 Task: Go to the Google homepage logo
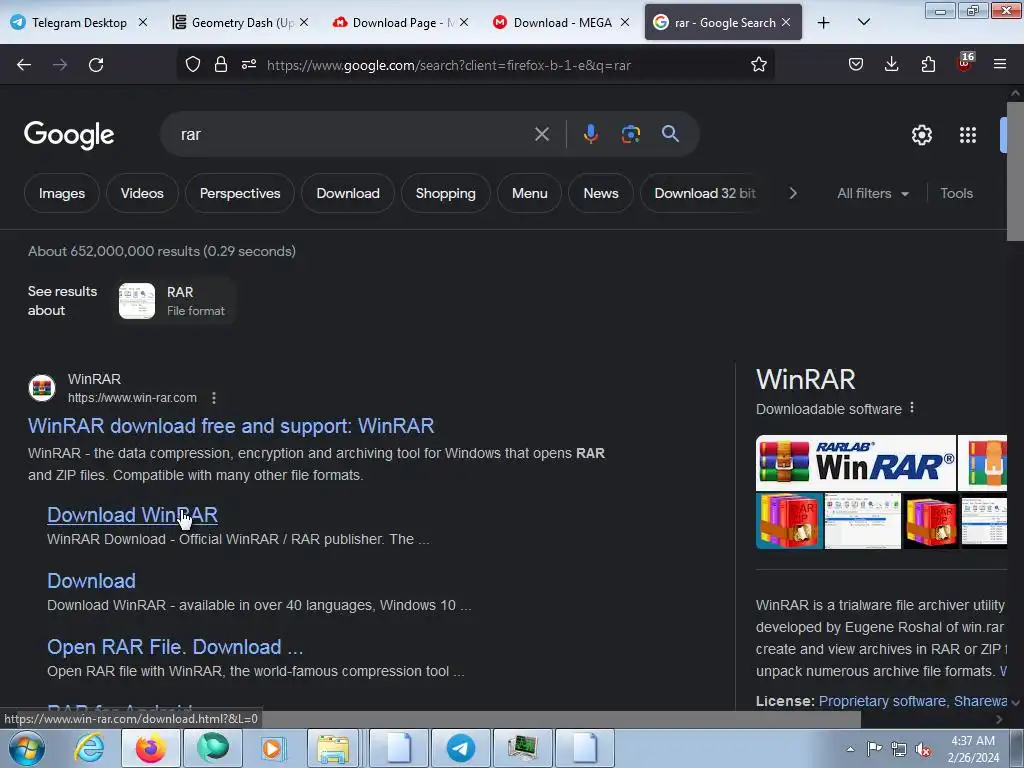pos(69,135)
